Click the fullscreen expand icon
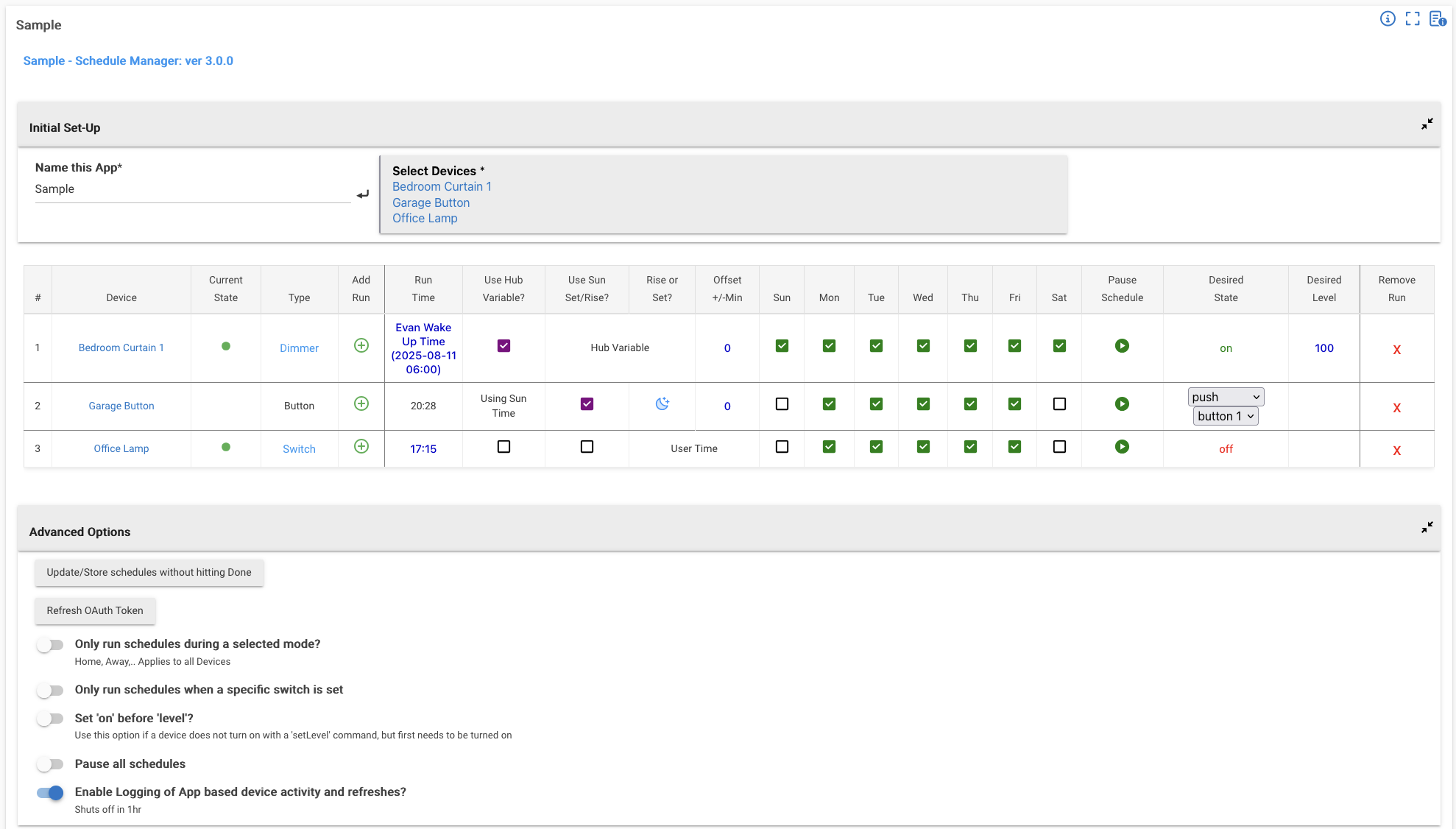The image size is (1456, 829). pyautogui.click(x=1412, y=19)
